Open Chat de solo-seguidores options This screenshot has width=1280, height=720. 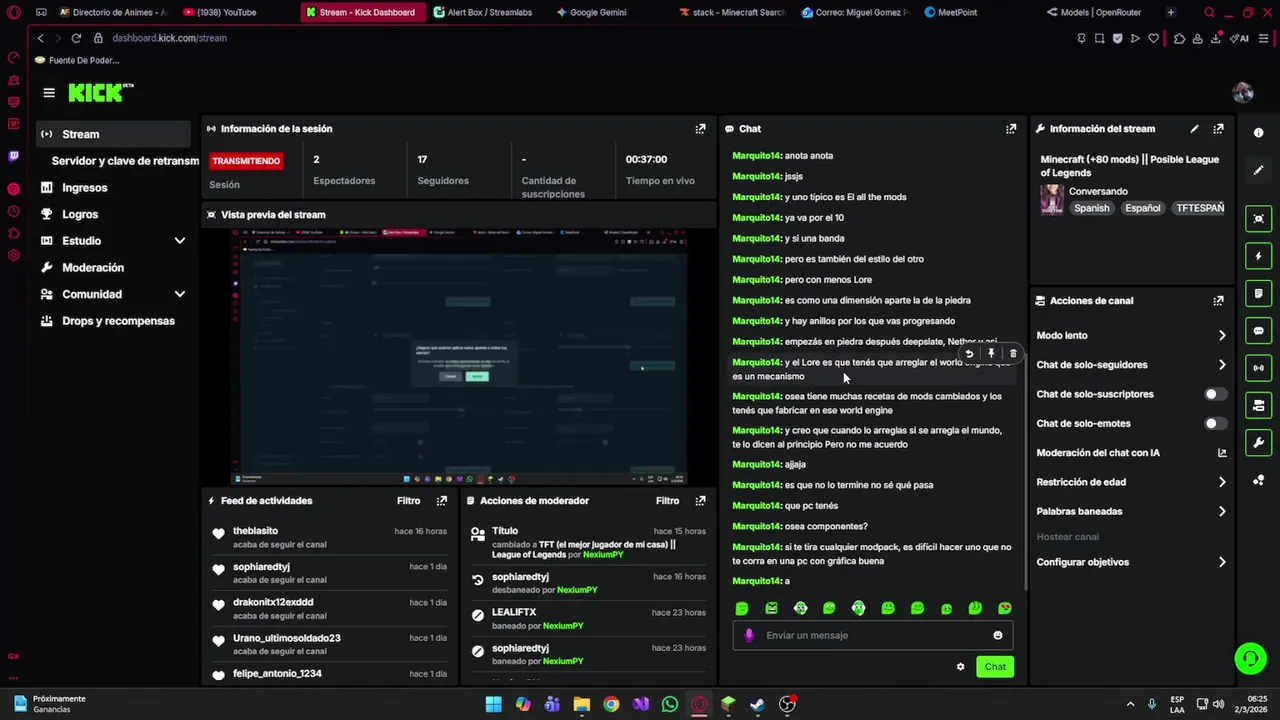point(1130,365)
